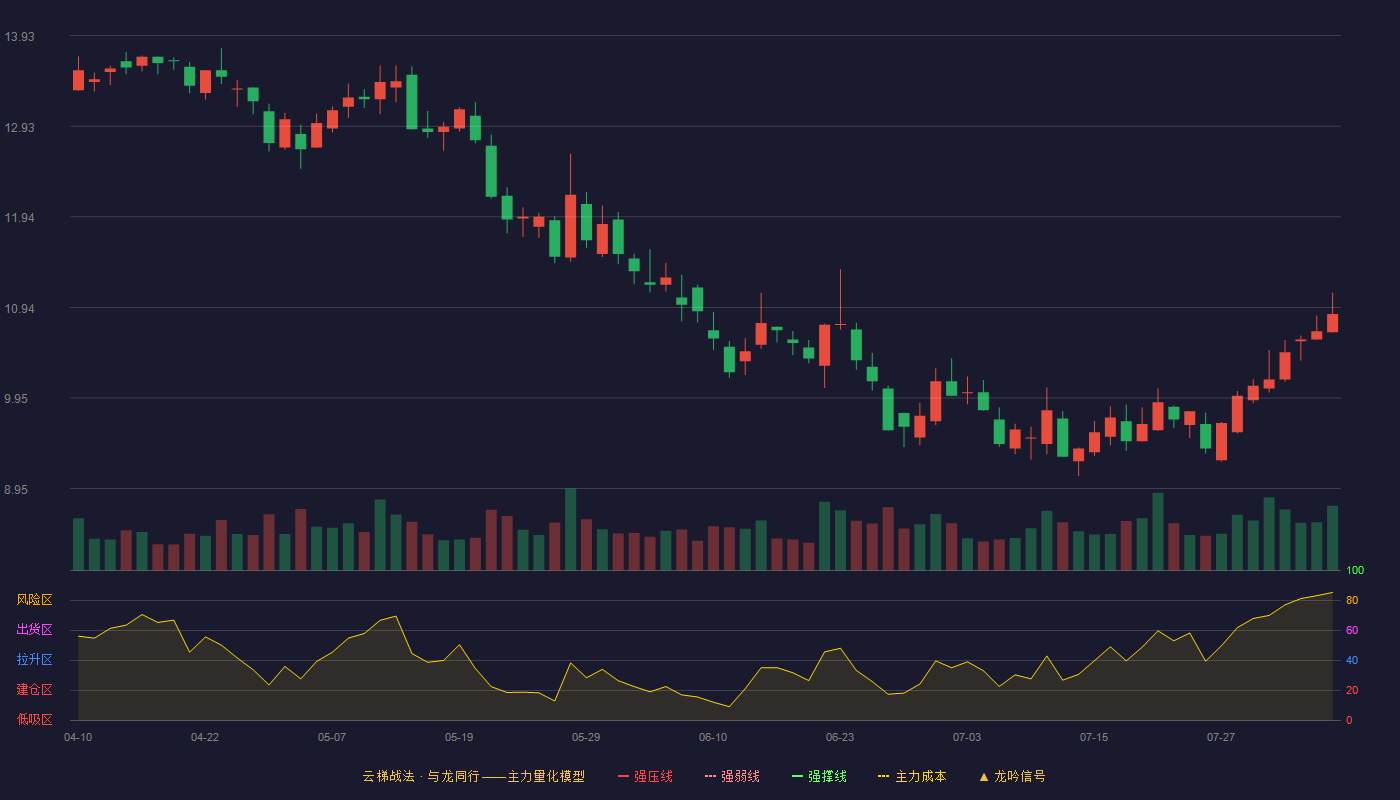1400x800 pixels.
Task: Click the 04-10 date label
Action: click(x=78, y=737)
